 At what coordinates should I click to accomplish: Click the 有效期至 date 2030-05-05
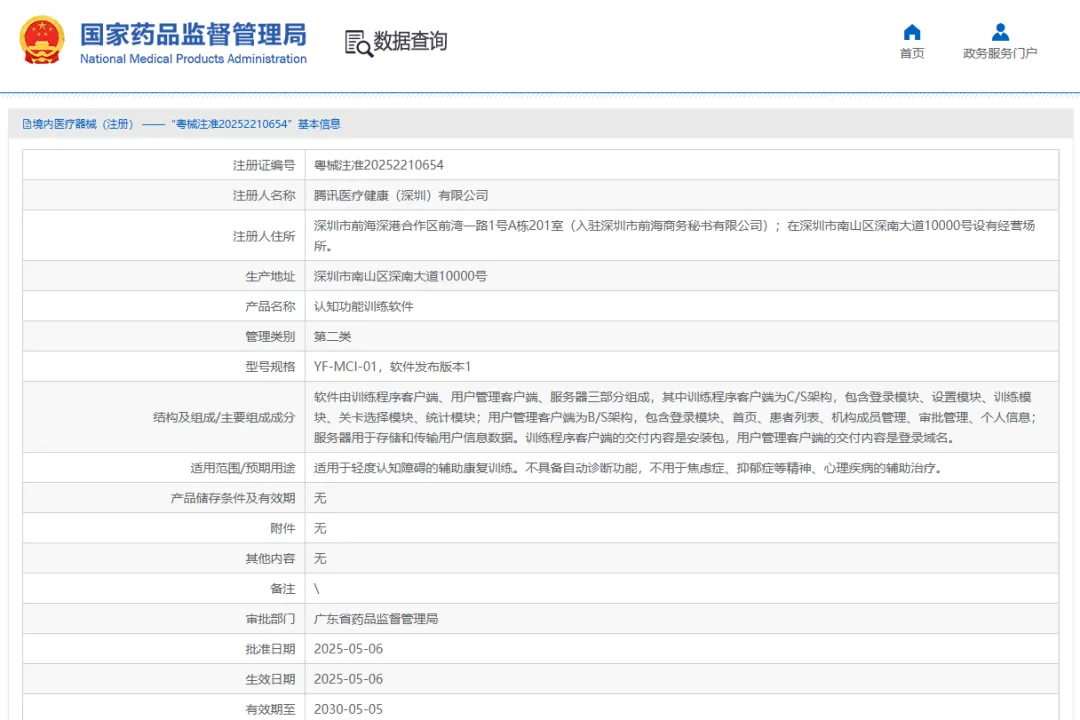click(x=348, y=709)
